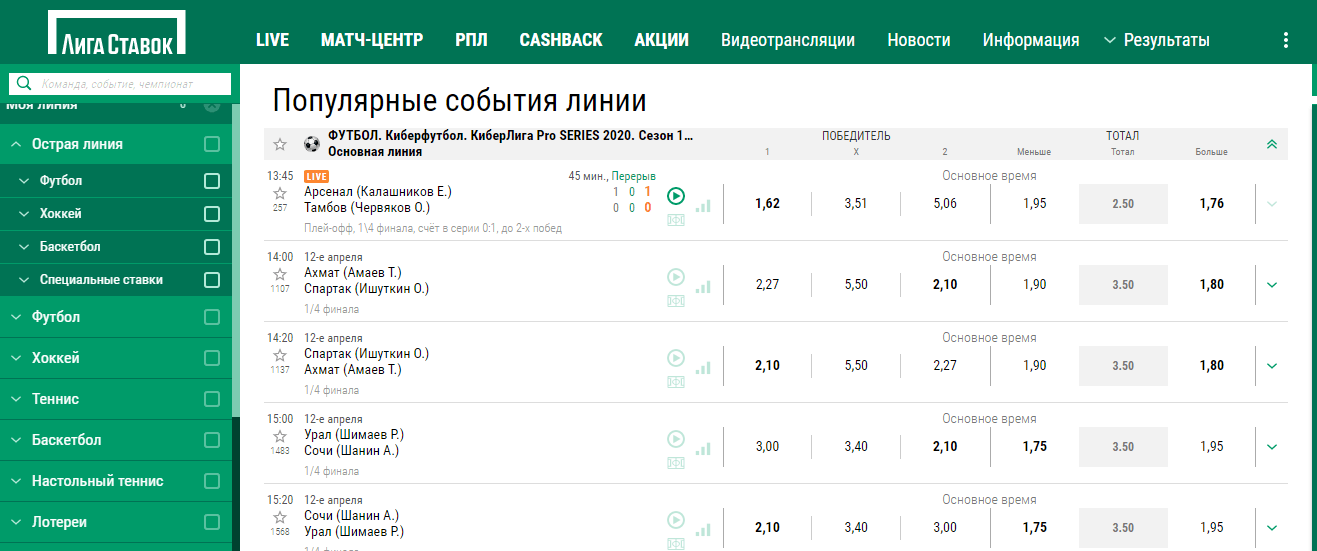Open the Новости link
This screenshot has width=1317, height=551.
tap(919, 40)
